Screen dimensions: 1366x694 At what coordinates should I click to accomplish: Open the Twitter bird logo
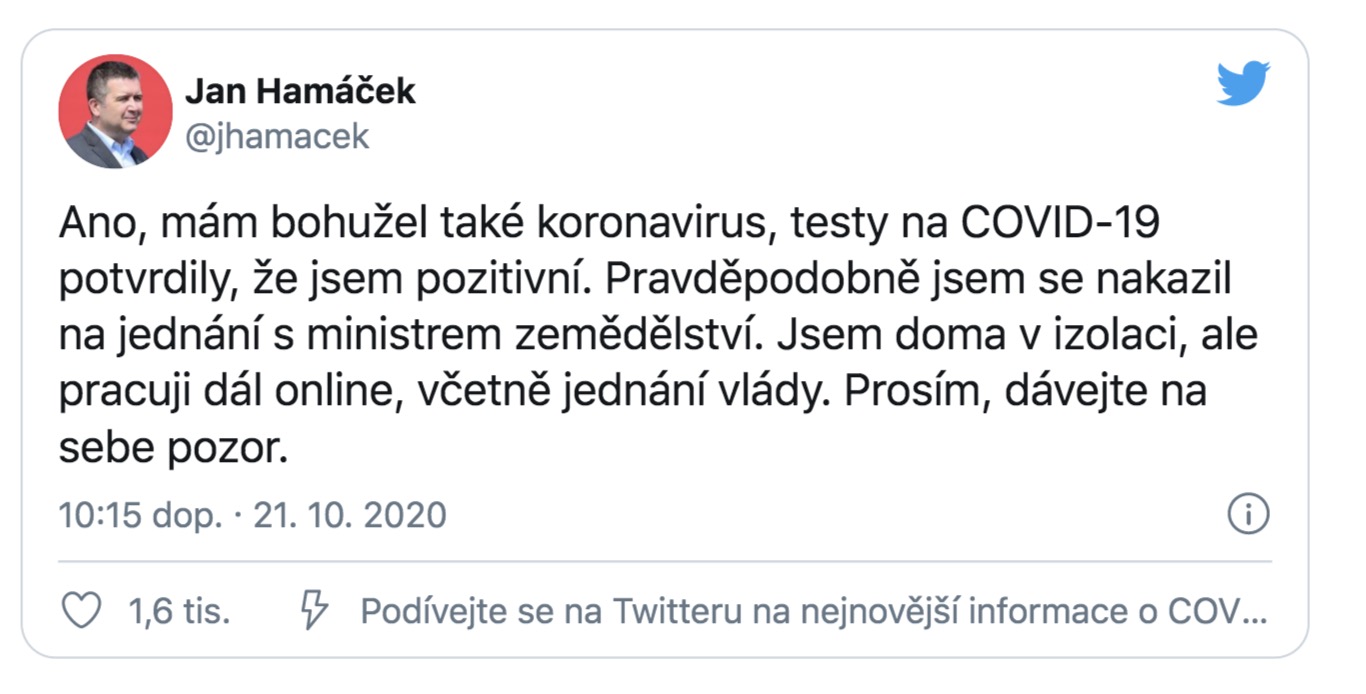coord(1243,84)
